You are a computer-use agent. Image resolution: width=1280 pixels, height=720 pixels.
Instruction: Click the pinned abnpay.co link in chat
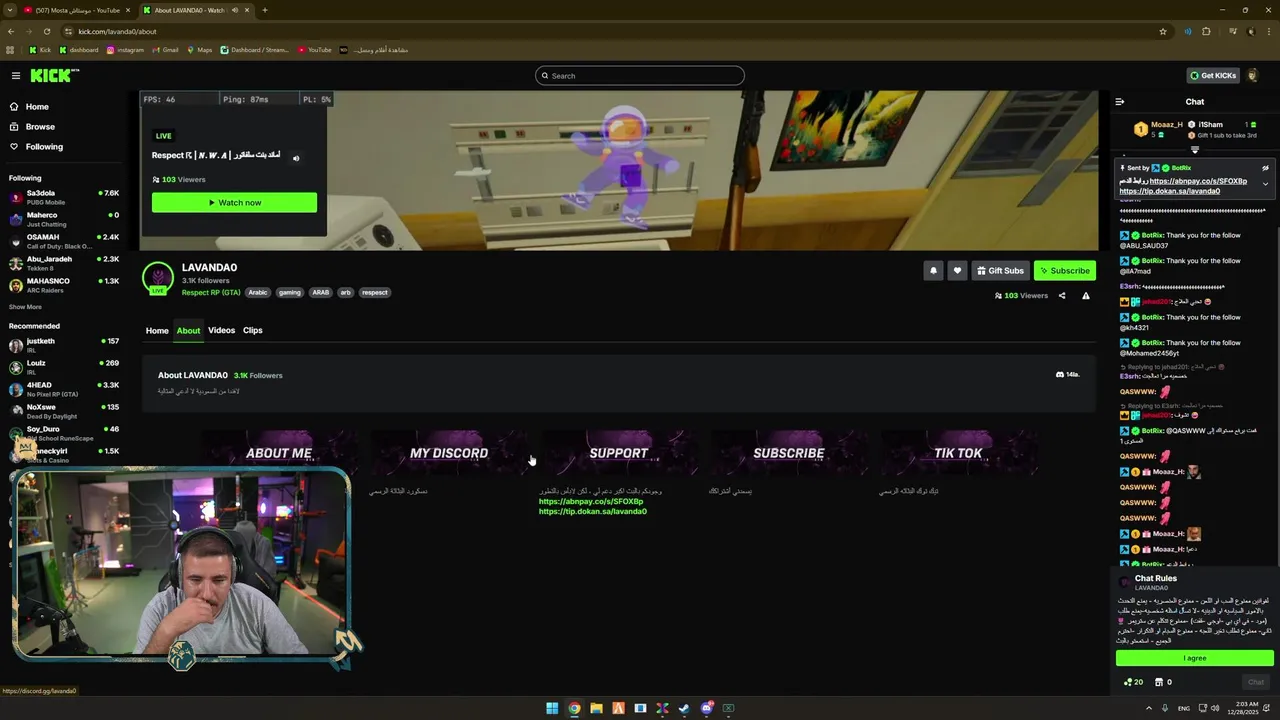coord(1198,181)
